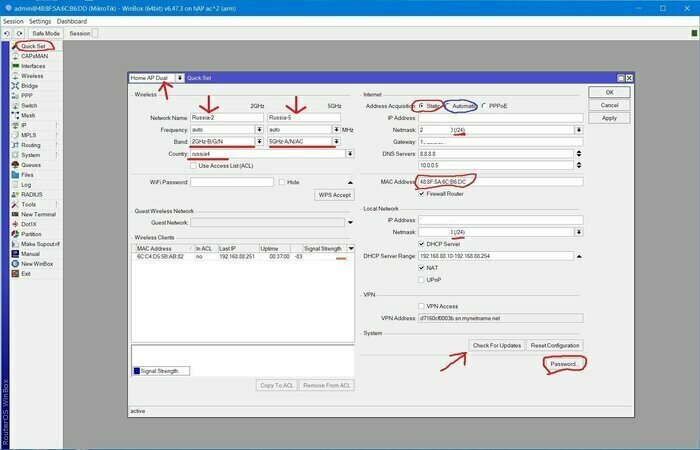Screen dimensions: 700x450
Task: Enable the UPnP checkbox
Action: pyautogui.click(x=421, y=280)
